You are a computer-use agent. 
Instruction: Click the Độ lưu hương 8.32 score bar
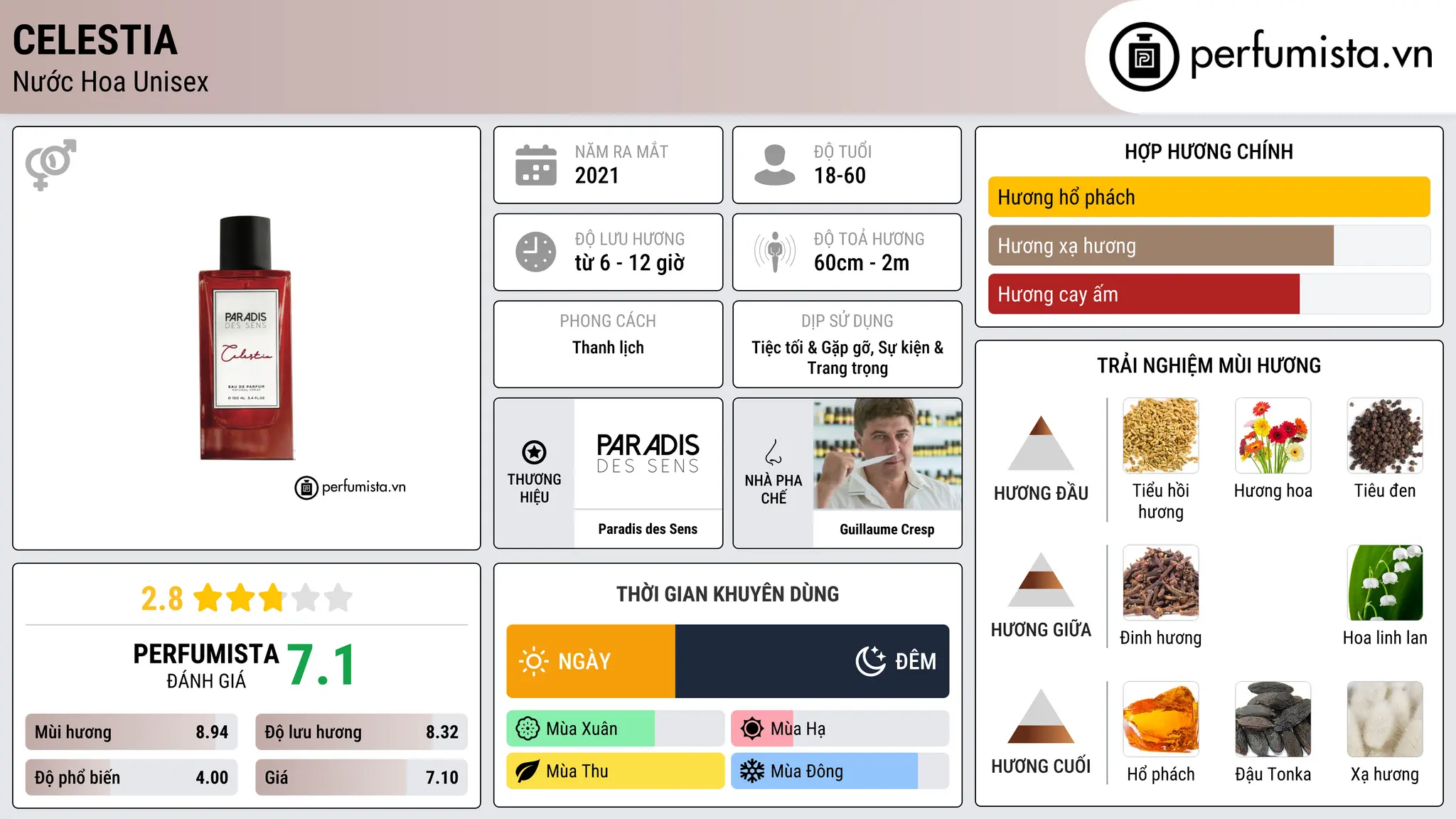(362, 732)
